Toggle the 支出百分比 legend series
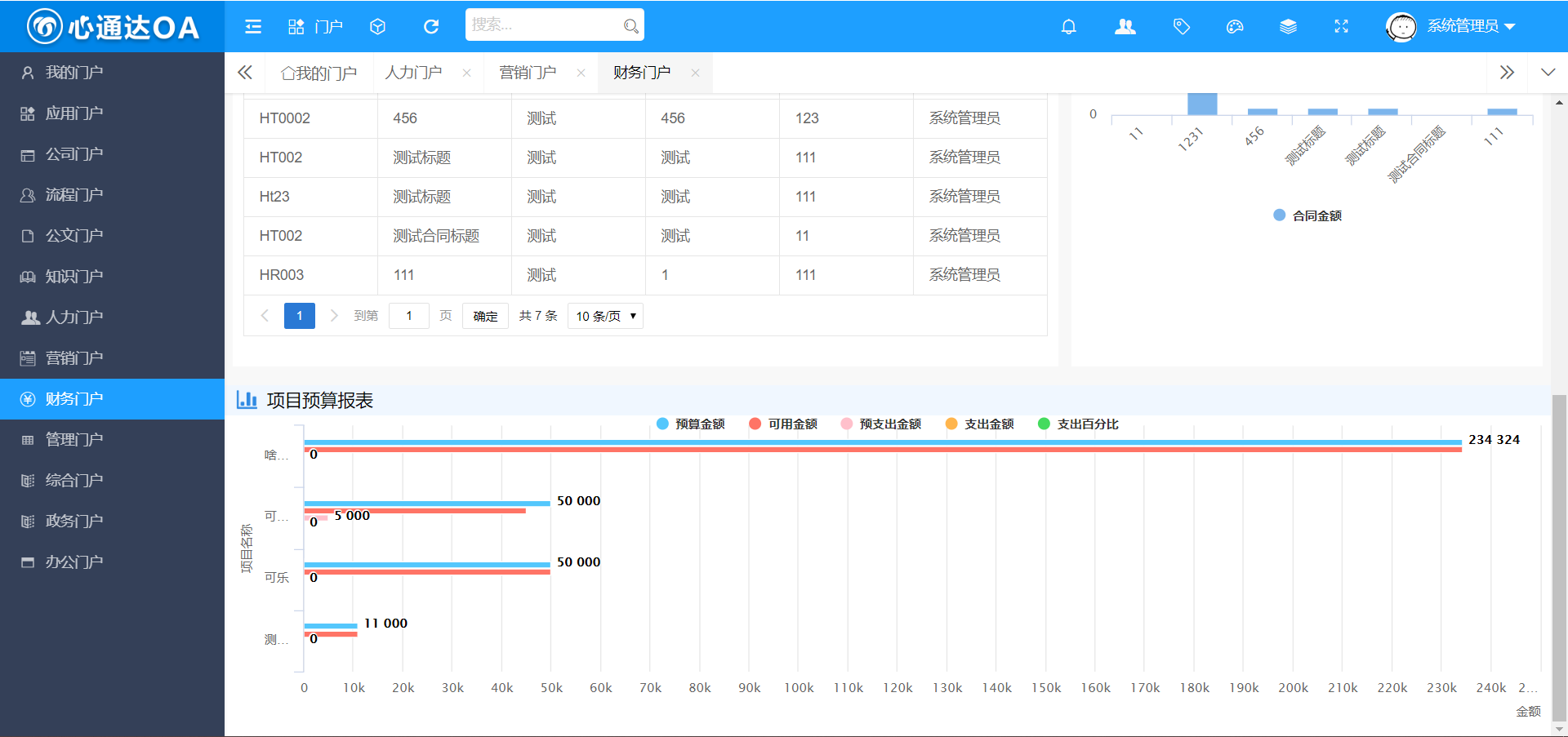Screen dimensions: 1568x737 tap(1078, 424)
